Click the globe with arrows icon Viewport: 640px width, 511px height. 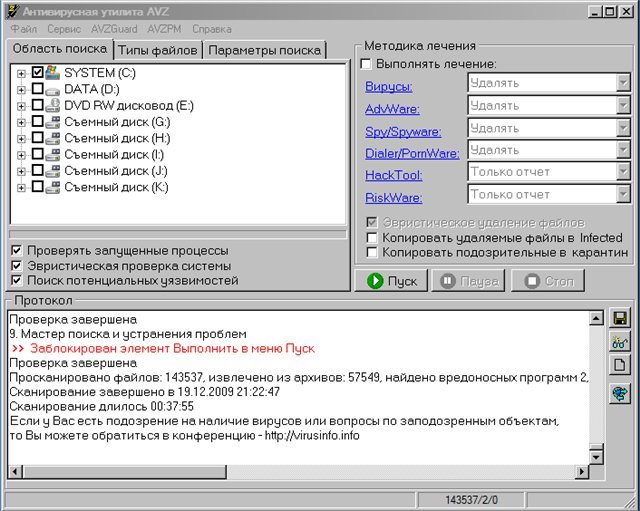(619, 393)
